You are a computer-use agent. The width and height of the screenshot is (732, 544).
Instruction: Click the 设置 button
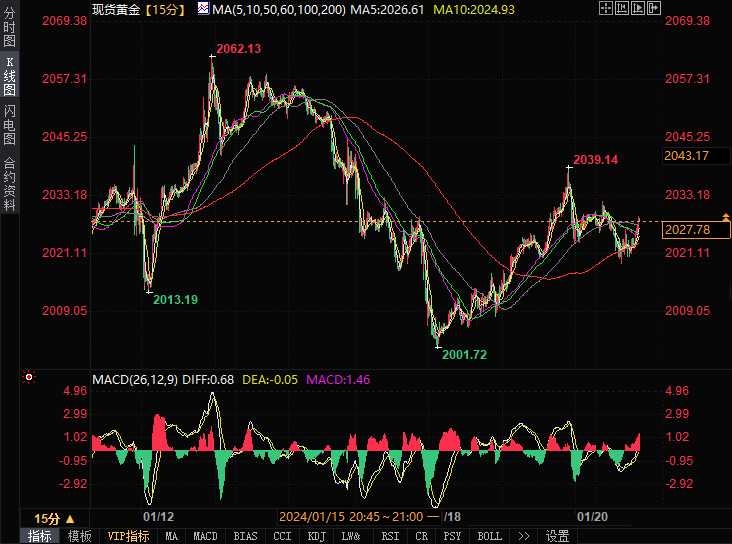(557, 536)
